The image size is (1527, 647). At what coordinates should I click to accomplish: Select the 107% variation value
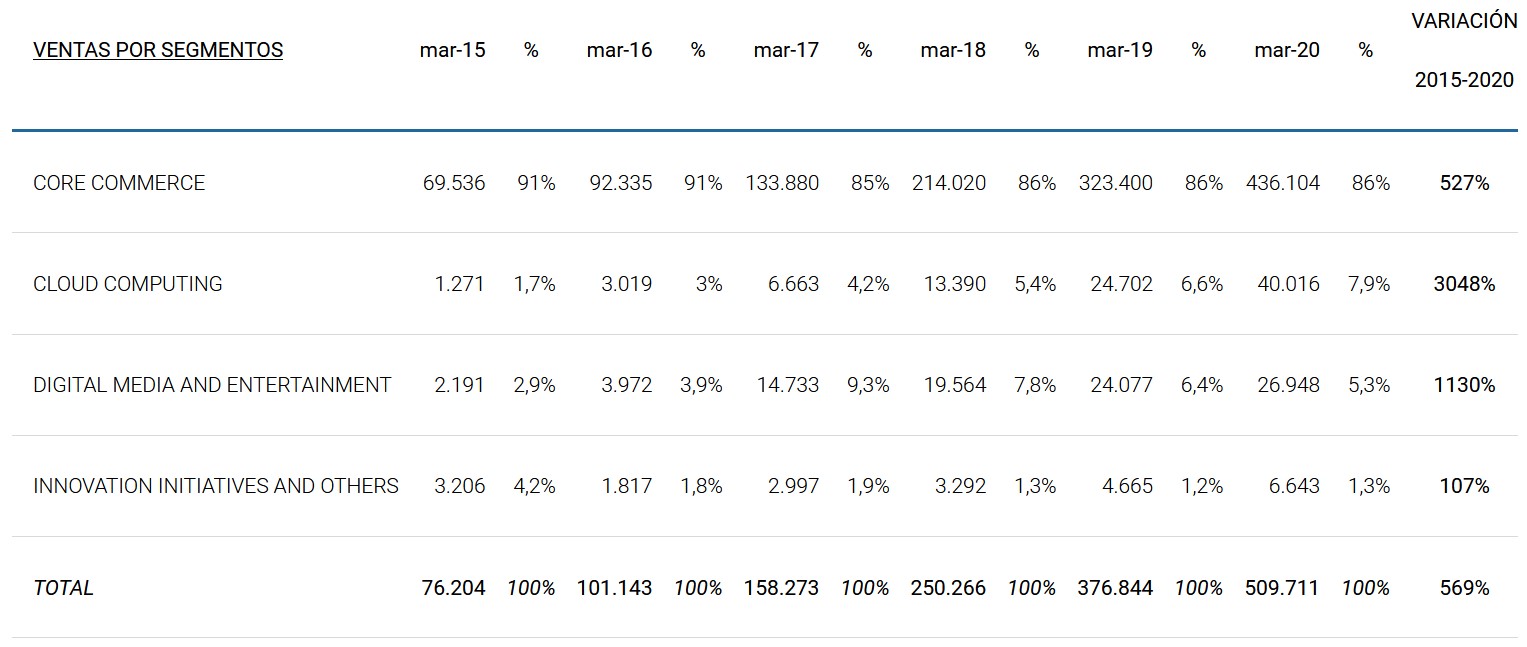[x=1465, y=486]
